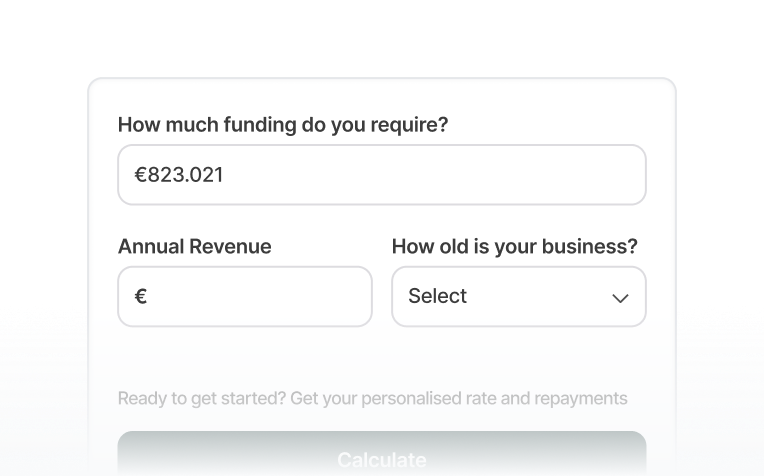
Task: Click the 'How old is your business?' label
Action: click(x=515, y=247)
